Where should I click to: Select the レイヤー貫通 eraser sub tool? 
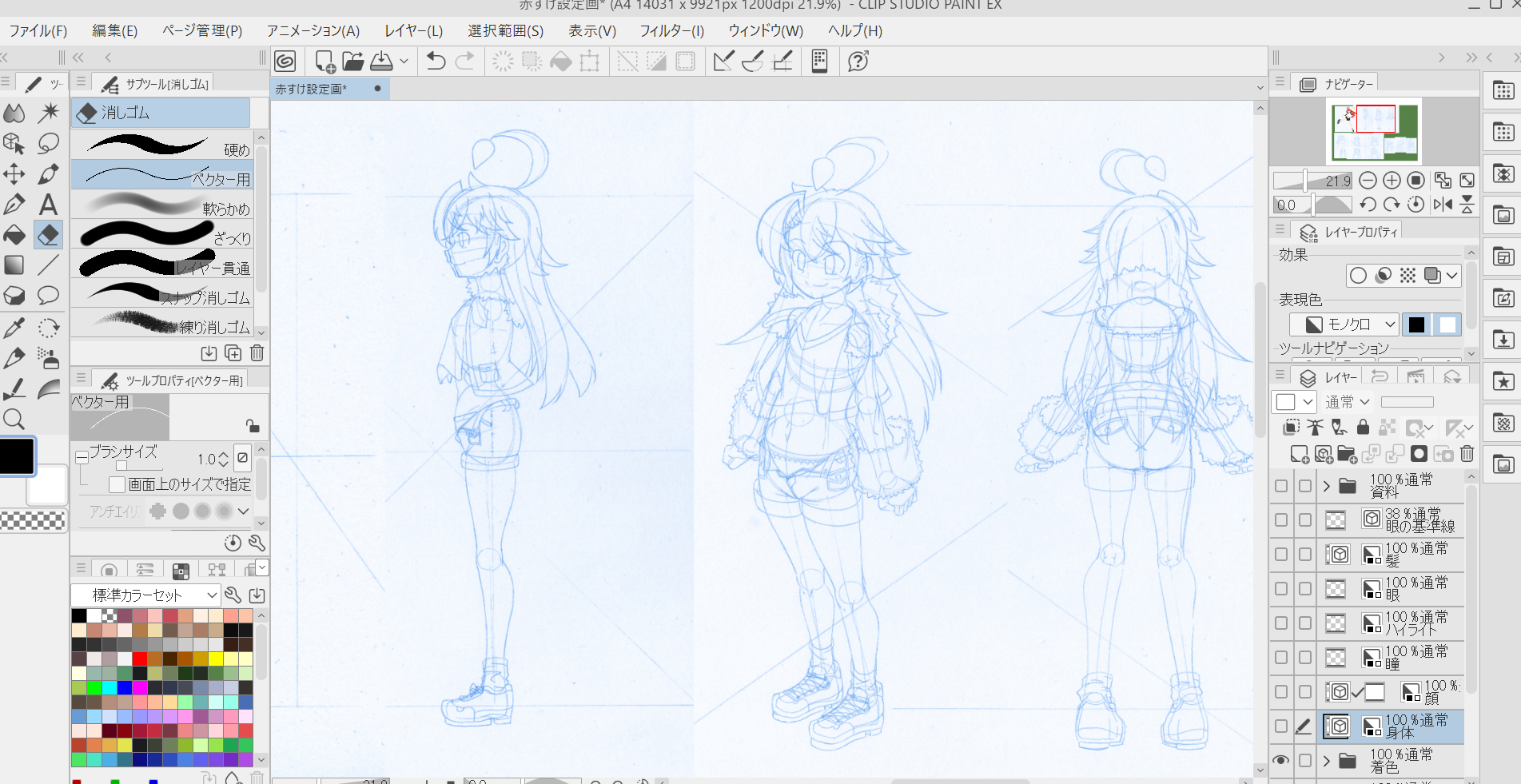pos(162,263)
